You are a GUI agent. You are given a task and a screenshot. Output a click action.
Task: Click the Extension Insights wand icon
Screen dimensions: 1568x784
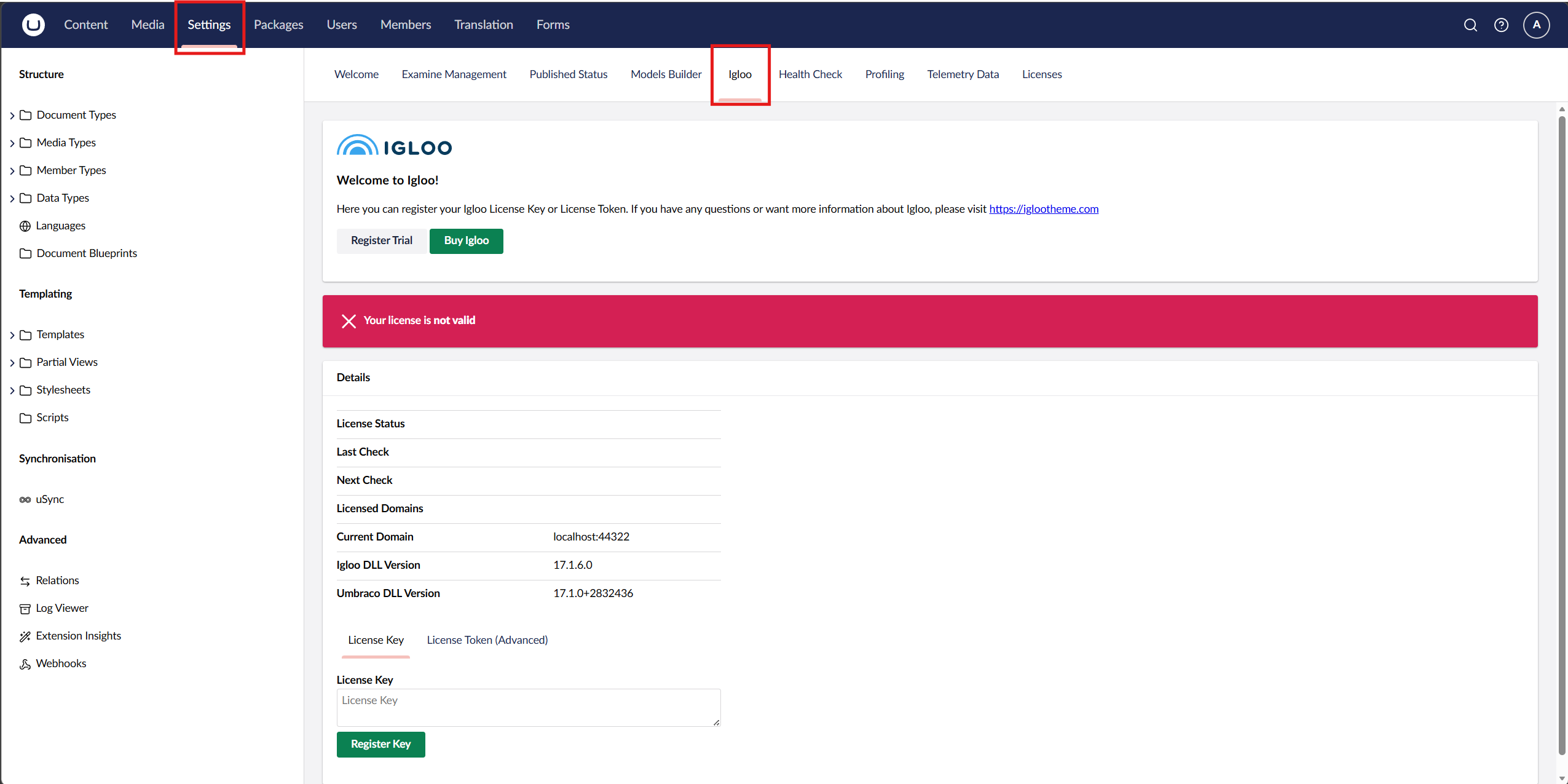[25, 636]
